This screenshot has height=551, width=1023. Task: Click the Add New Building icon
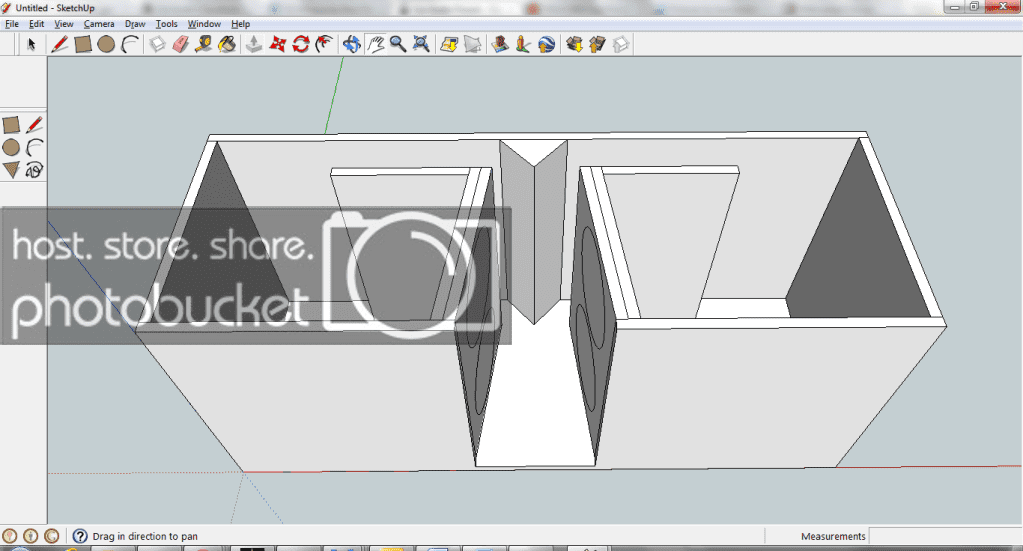point(500,44)
